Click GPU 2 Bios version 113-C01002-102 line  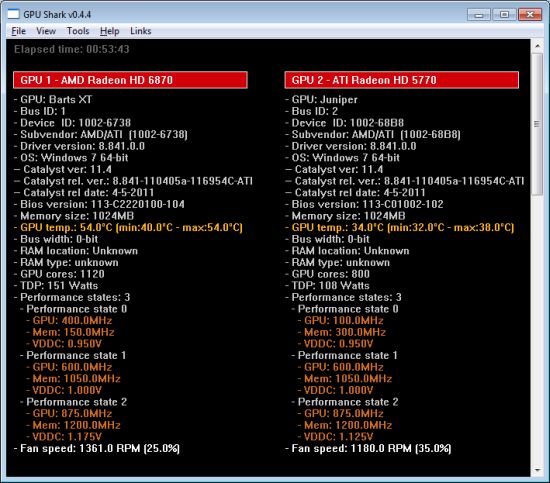tap(364, 204)
